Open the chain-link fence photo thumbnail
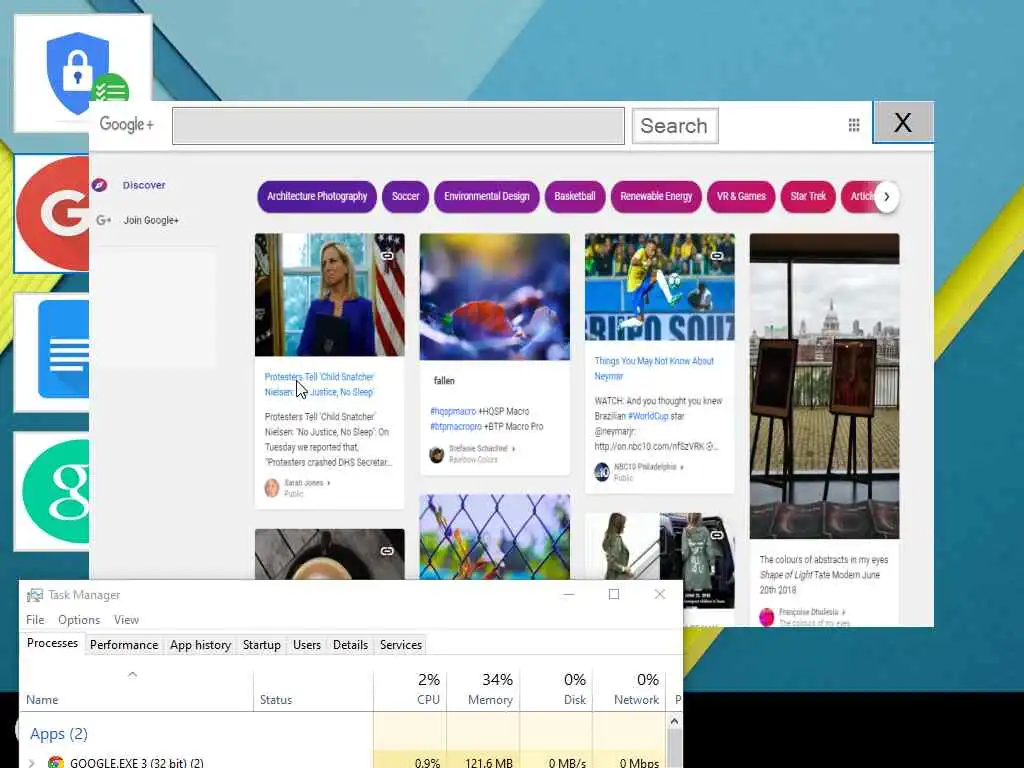The height and width of the screenshot is (768, 1024). coord(494,537)
